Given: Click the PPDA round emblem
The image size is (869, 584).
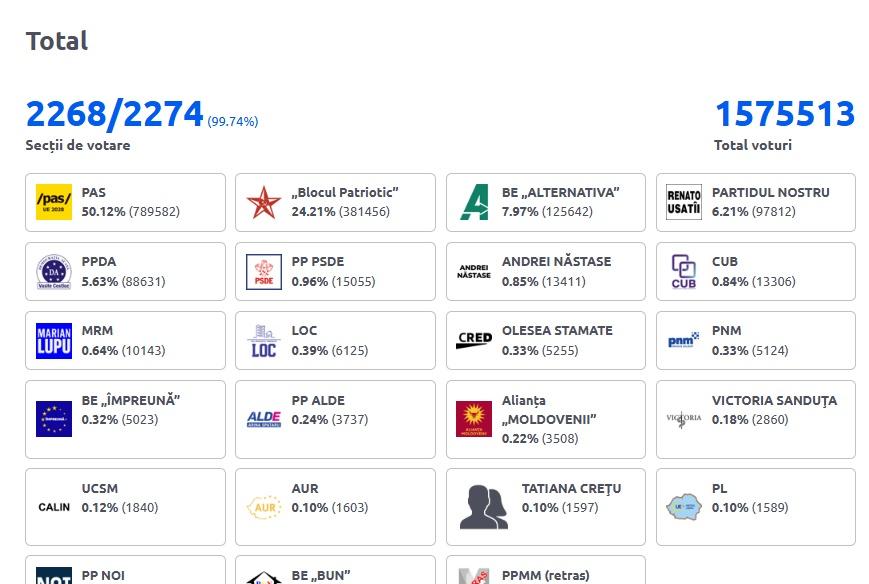Looking at the screenshot, I should pos(54,271).
